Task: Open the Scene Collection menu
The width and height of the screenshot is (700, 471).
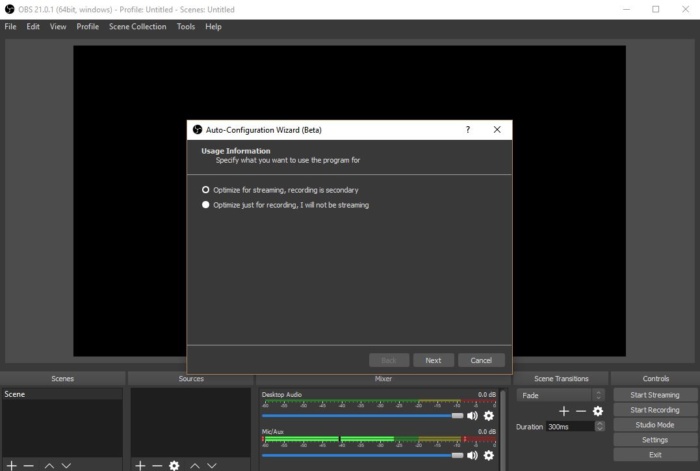Action: point(138,27)
